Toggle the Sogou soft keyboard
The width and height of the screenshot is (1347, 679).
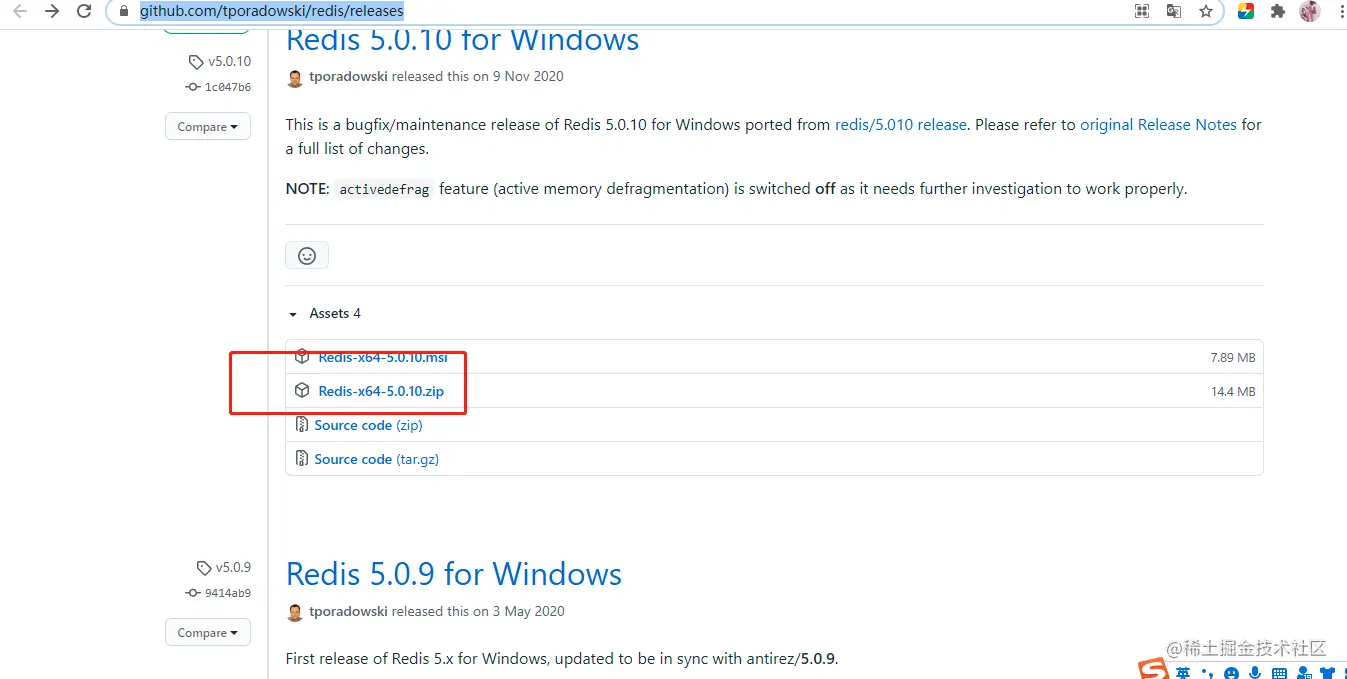coord(1279,673)
